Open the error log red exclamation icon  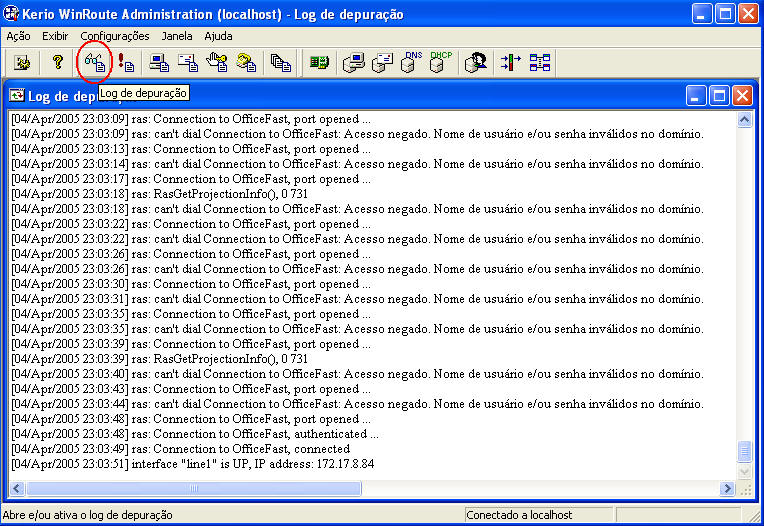point(126,62)
